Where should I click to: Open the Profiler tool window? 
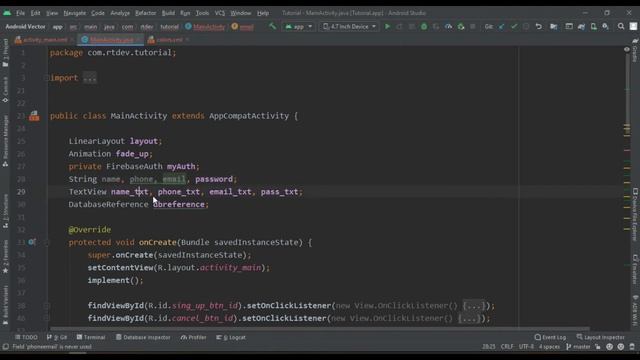coord(193,338)
